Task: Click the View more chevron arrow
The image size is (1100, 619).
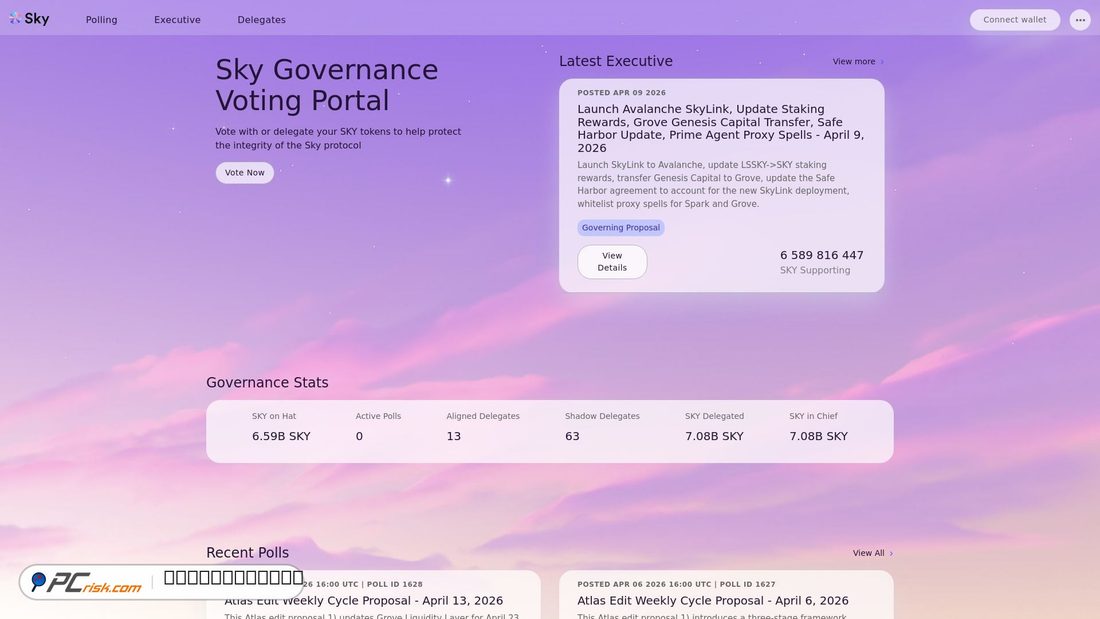Action: point(882,62)
